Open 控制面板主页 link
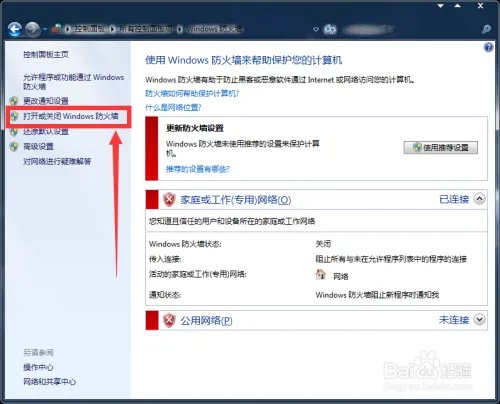This screenshot has width=500, height=404. tap(46, 54)
